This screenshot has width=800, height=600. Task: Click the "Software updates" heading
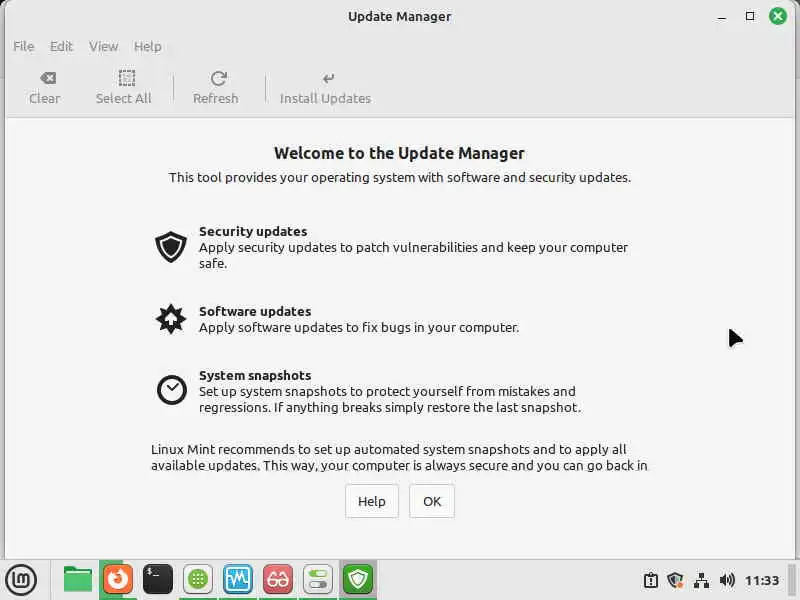[255, 311]
